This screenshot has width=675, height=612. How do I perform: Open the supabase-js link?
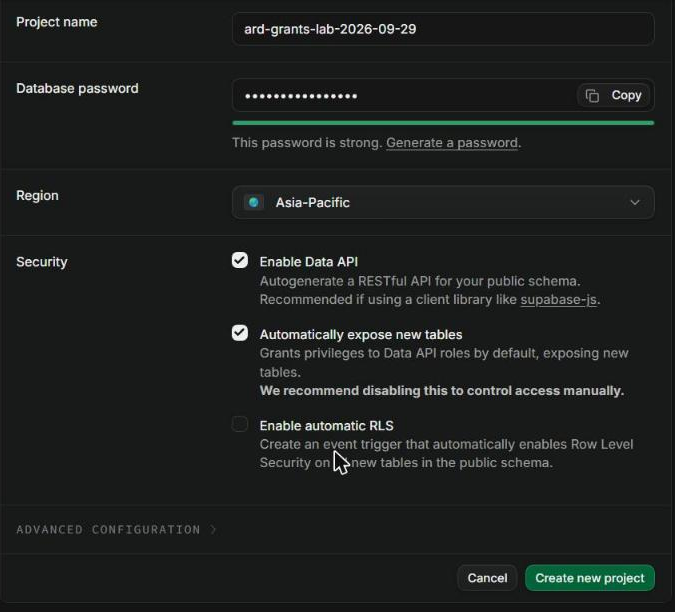click(558, 300)
